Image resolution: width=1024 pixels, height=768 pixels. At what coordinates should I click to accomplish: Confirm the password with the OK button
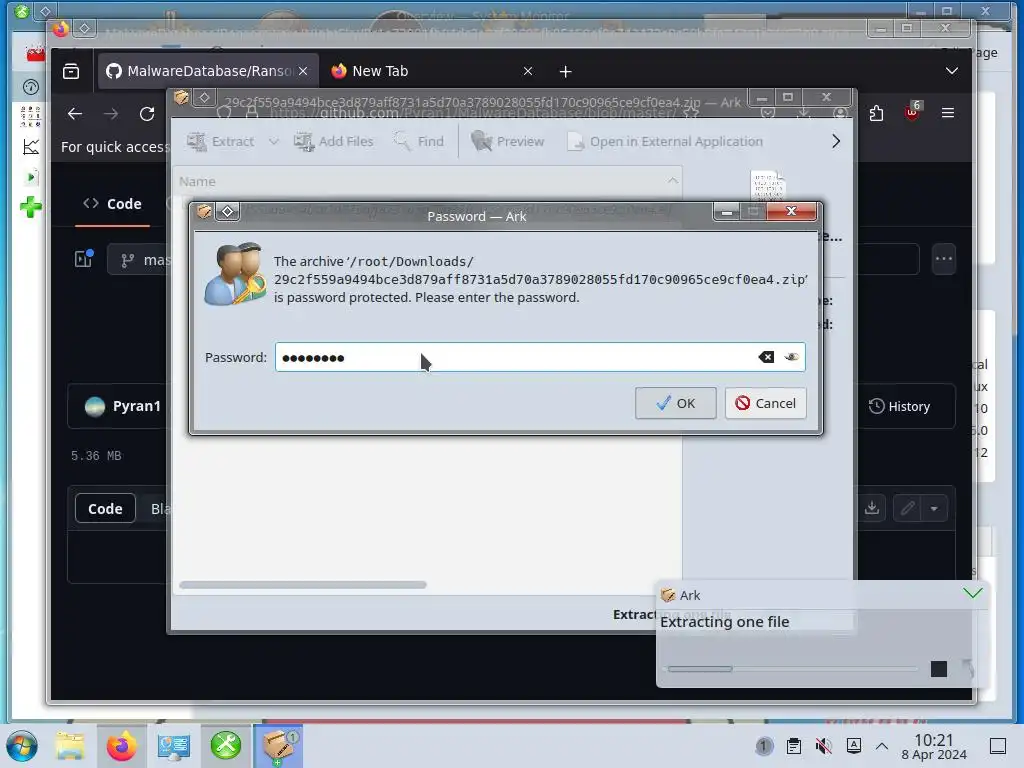675,403
